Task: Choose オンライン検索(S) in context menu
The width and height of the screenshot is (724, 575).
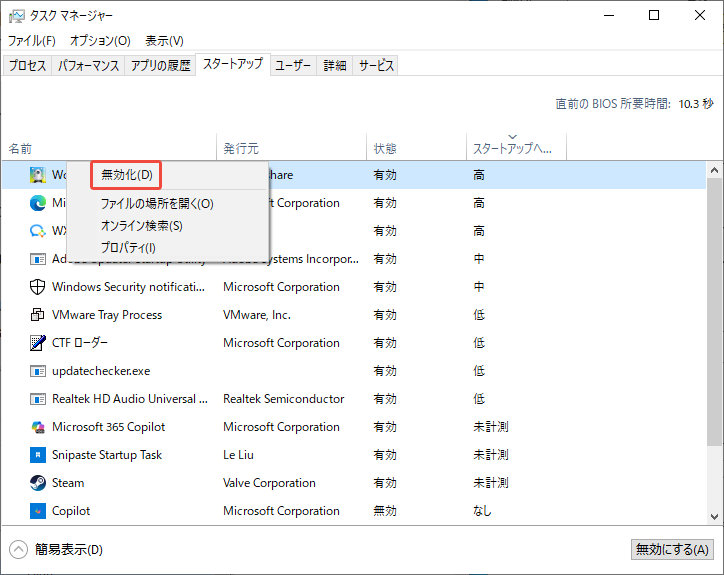Action: [x=142, y=226]
